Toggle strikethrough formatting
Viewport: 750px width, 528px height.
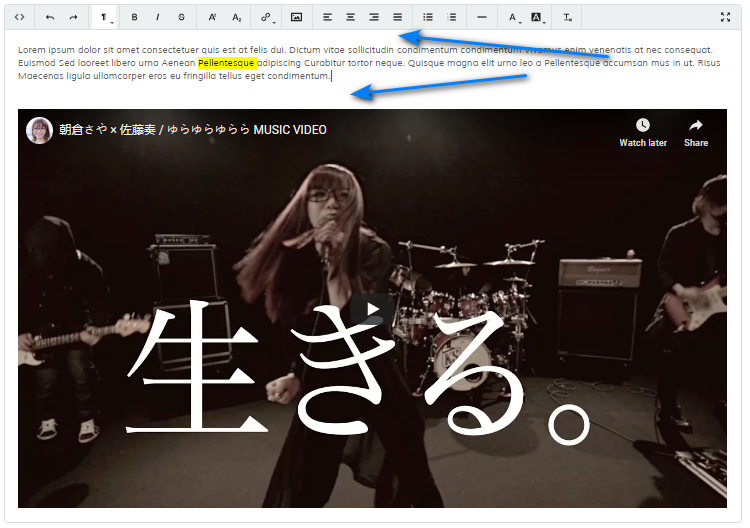[x=181, y=17]
